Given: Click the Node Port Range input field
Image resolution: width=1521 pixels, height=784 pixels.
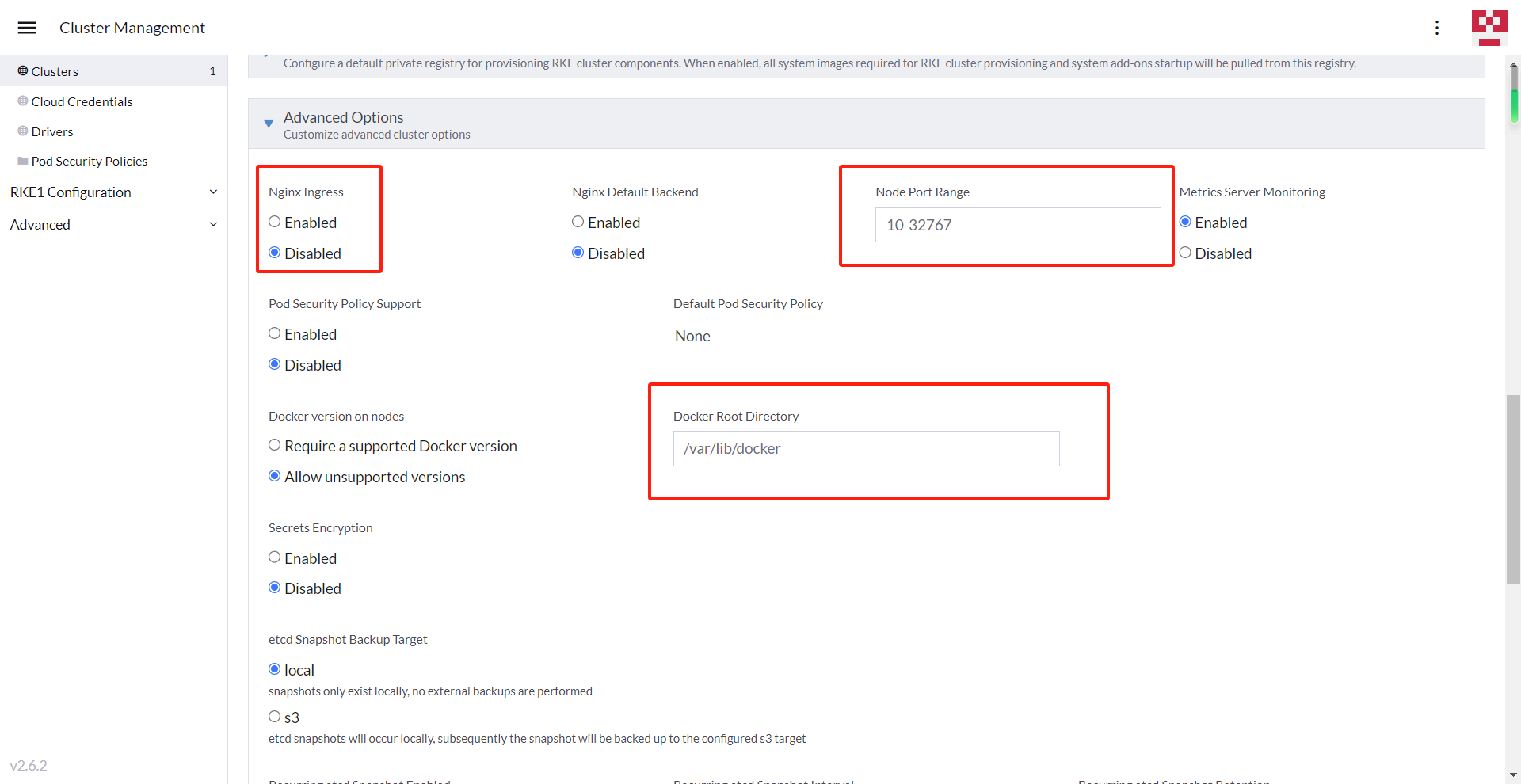Looking at the screenshot, I should 1018,225.
